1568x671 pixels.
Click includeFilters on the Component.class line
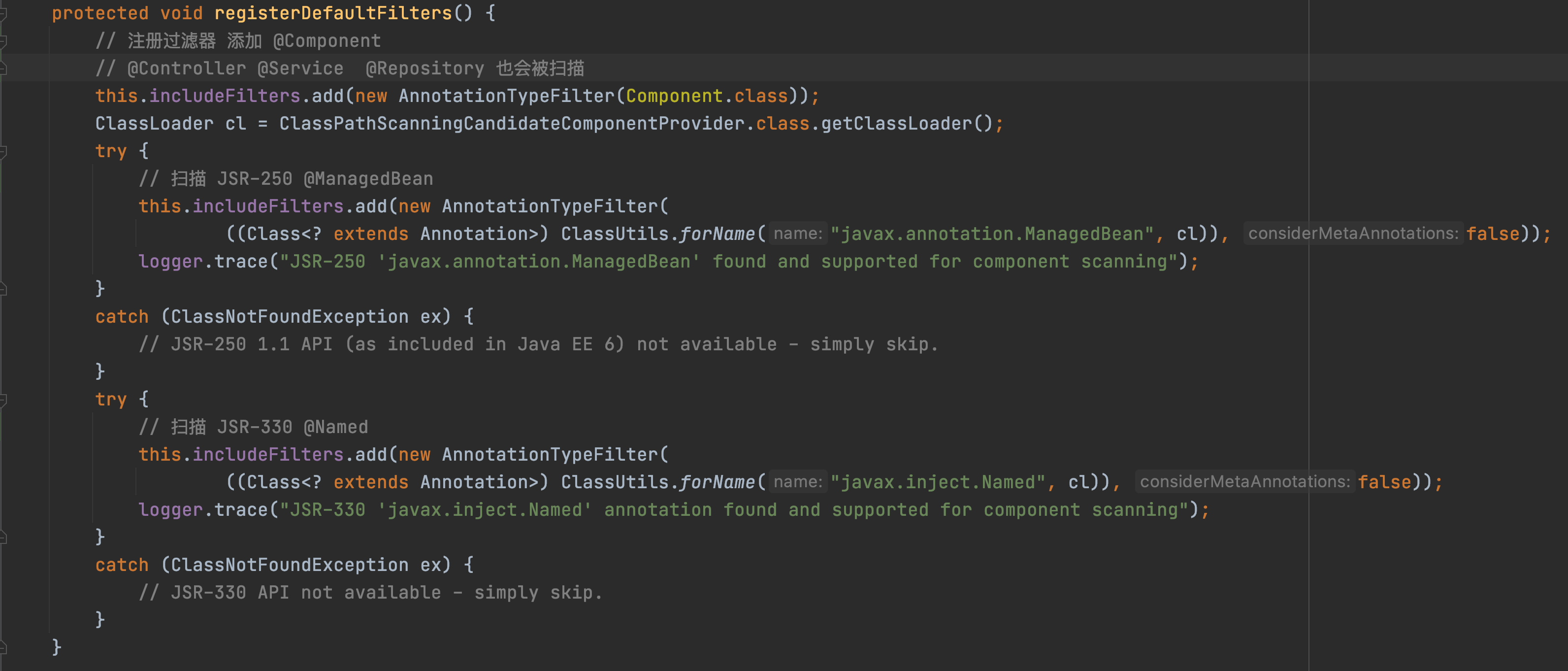tap(225, 96)
